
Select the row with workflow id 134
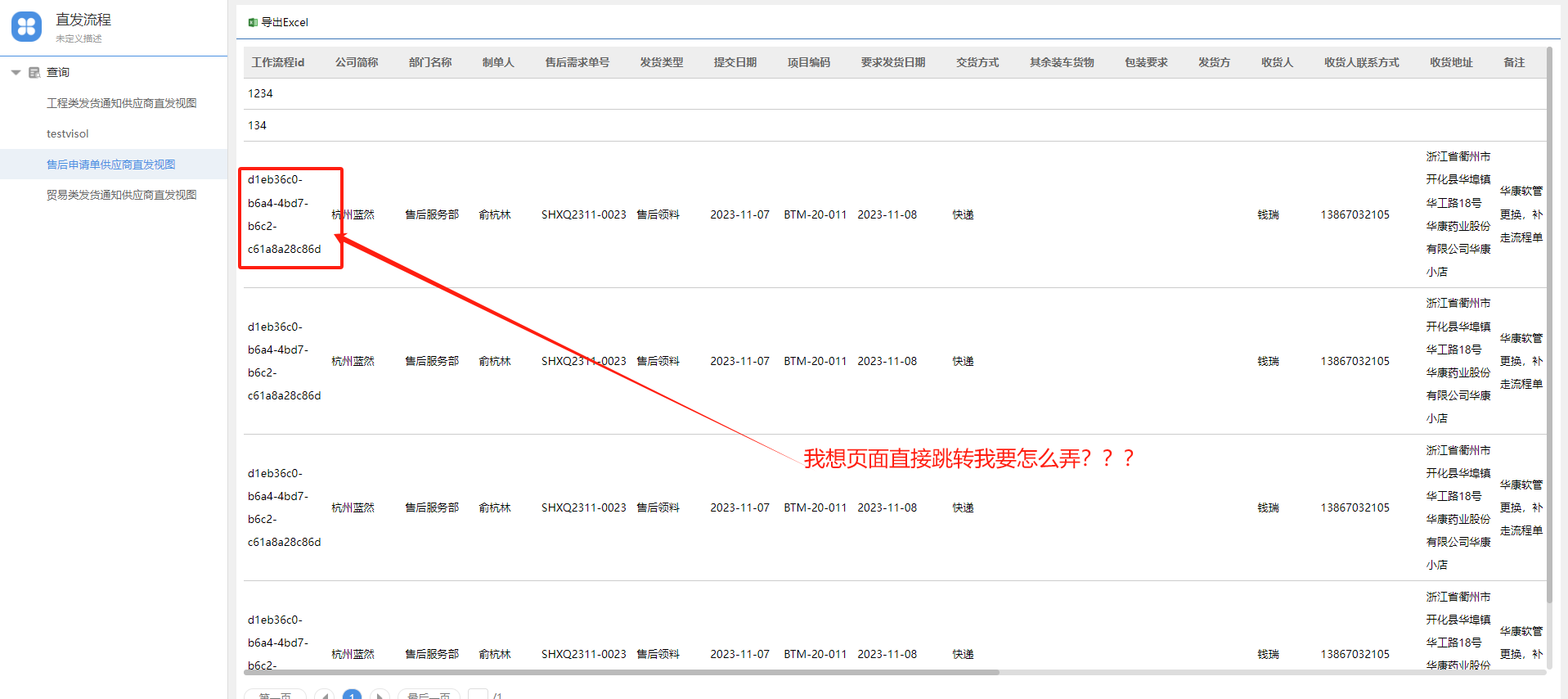[x=895, y=125]
